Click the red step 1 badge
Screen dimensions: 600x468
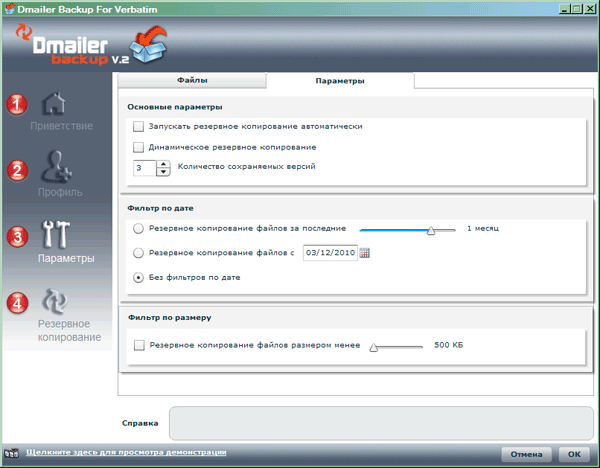tap(17, 104)
